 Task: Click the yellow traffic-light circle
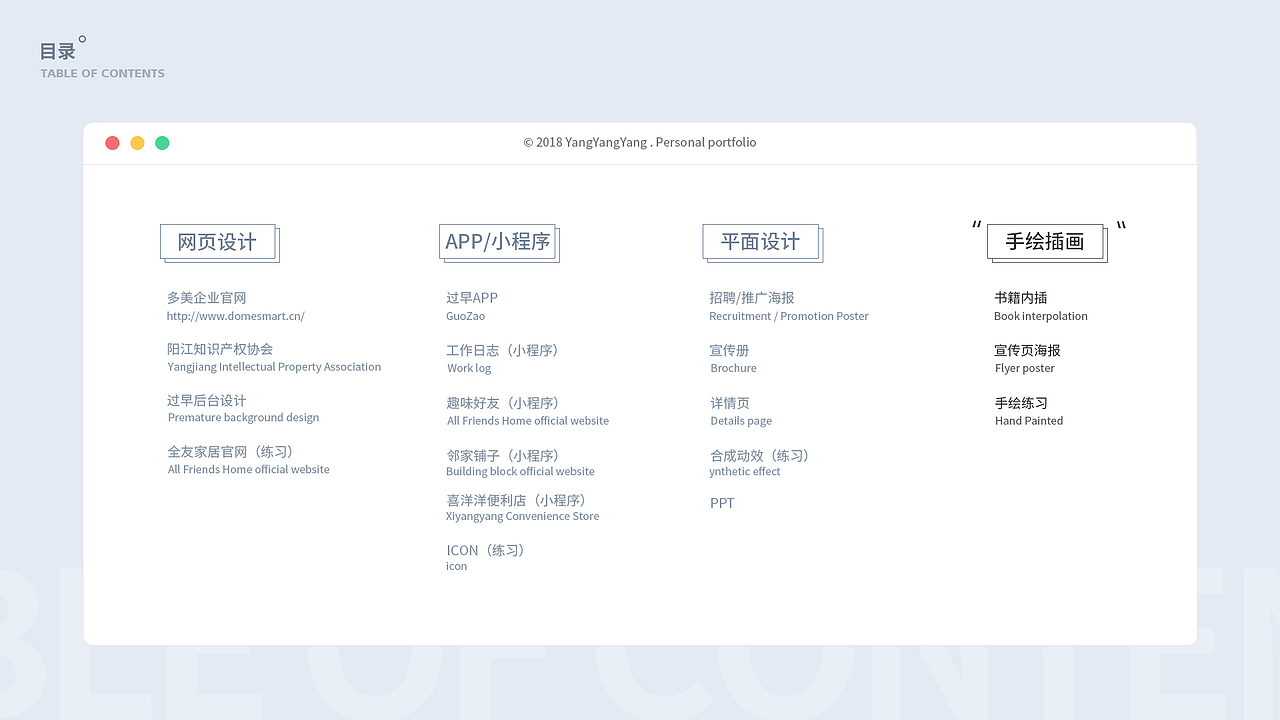pos(137,142)
